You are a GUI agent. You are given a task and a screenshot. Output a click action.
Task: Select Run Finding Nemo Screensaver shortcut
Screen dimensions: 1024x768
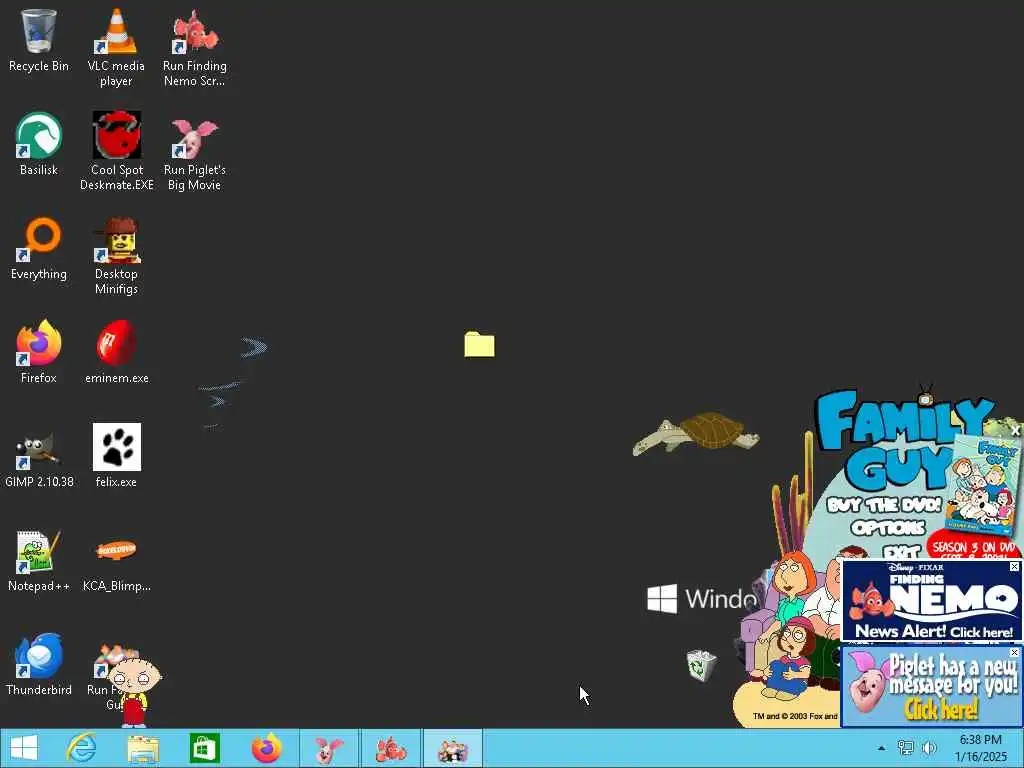pyautogui.click(x=195, y=48)
